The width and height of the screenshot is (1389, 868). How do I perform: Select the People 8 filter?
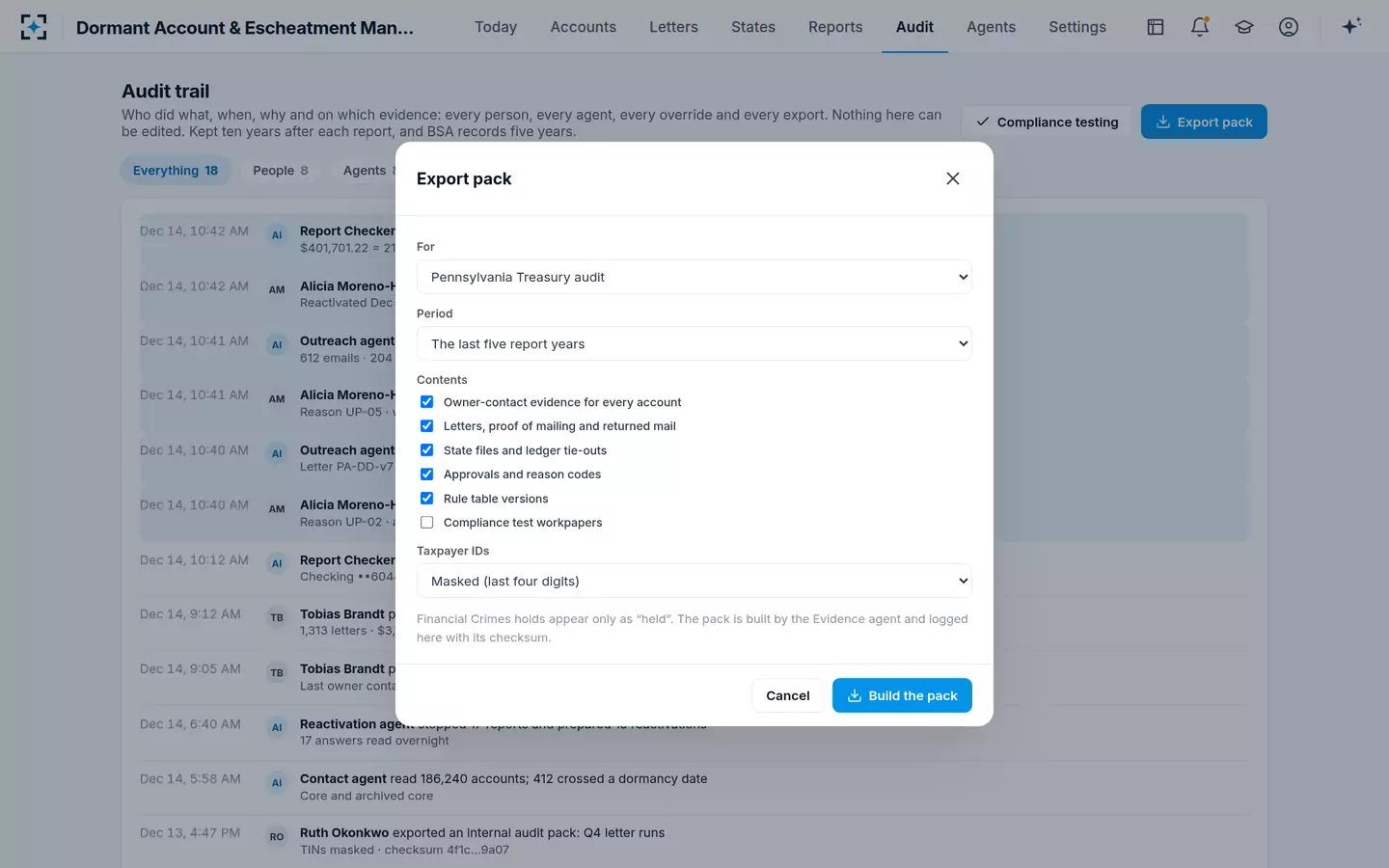click(281, 171)
